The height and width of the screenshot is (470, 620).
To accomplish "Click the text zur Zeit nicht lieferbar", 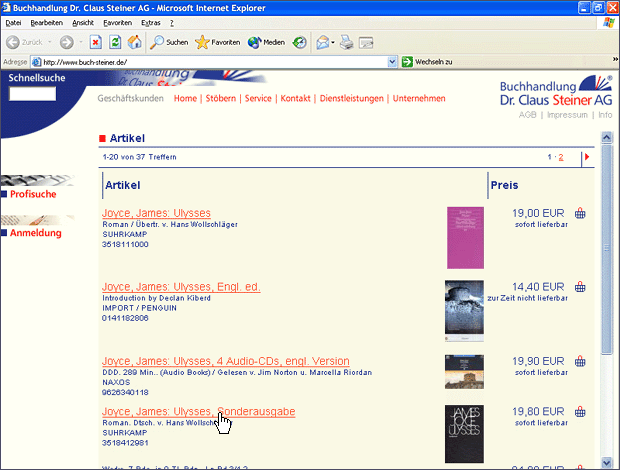I will [527, 298].
